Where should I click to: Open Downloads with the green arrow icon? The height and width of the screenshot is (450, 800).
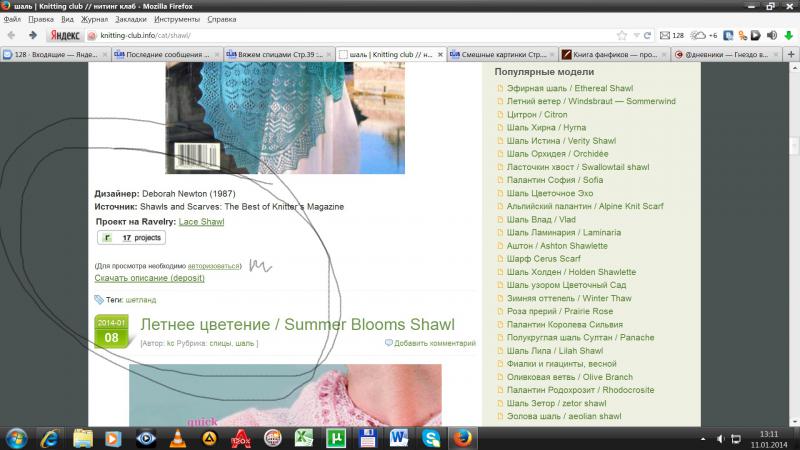pos(788,35)
